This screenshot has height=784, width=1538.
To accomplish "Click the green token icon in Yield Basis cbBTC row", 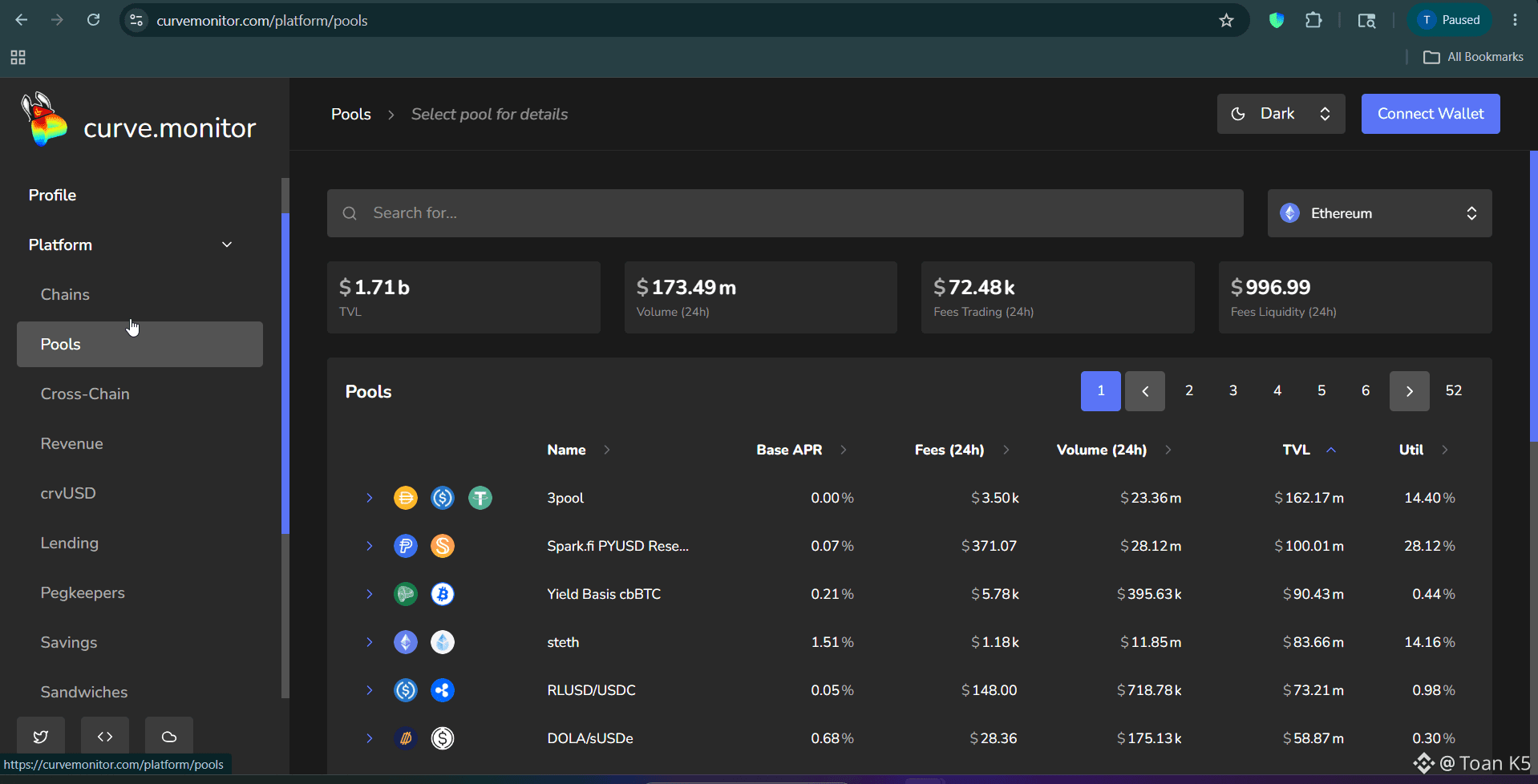I will [x=406, y=594].
